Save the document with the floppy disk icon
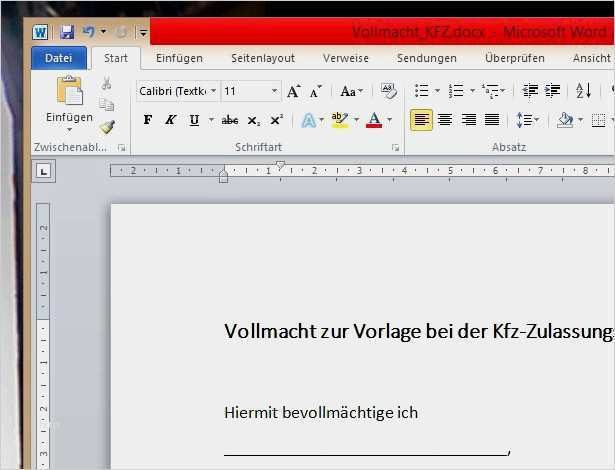 [x=67, y=32]
